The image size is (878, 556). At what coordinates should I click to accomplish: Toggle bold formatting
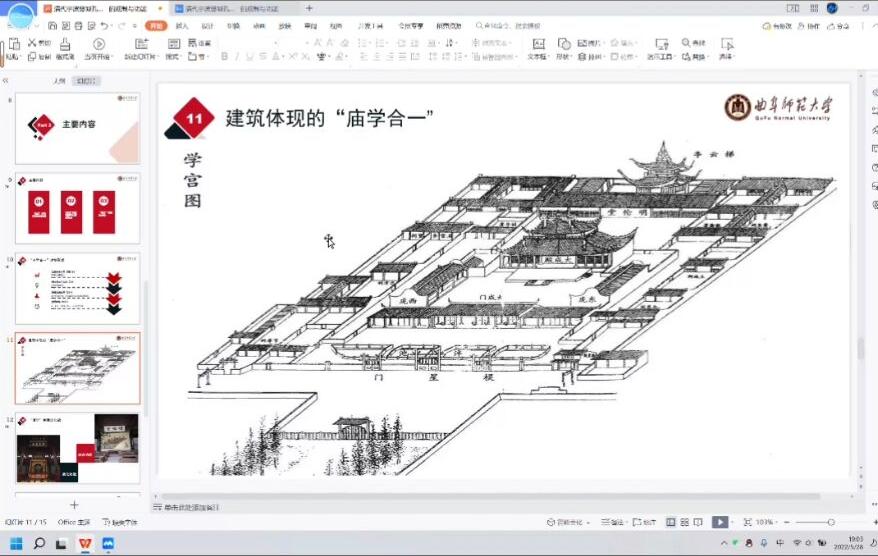(x=224, y=57)
